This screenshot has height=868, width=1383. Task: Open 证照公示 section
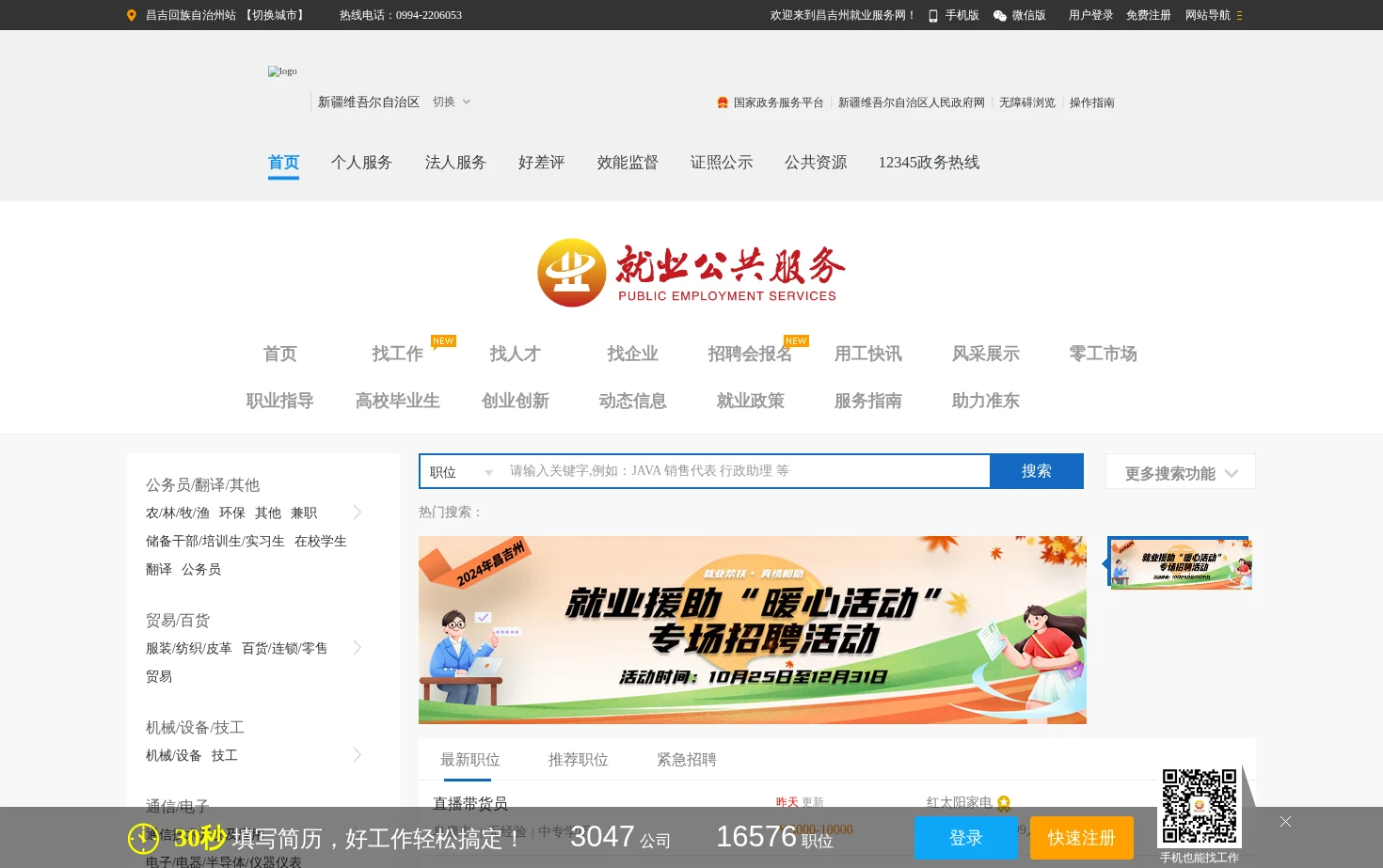pyautogui.click(x=722, y=163)
